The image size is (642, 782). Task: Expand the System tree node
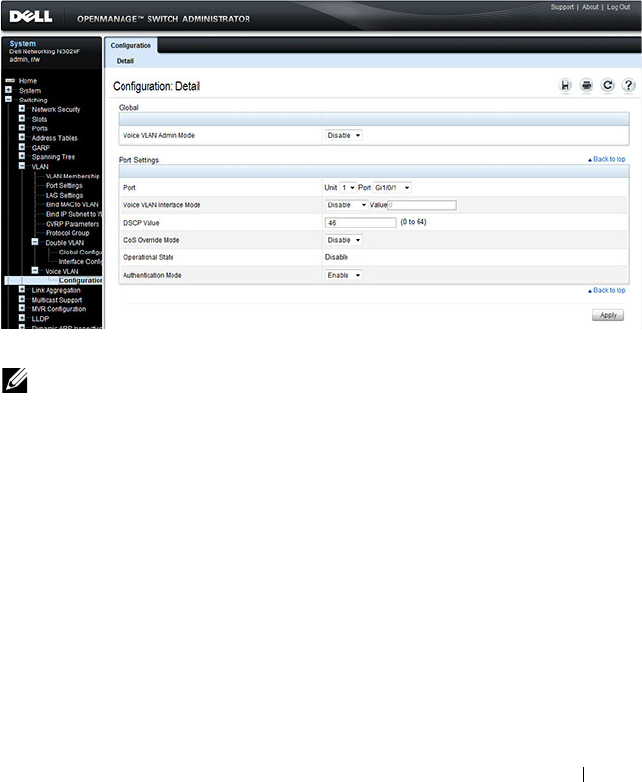coord(8,90)
